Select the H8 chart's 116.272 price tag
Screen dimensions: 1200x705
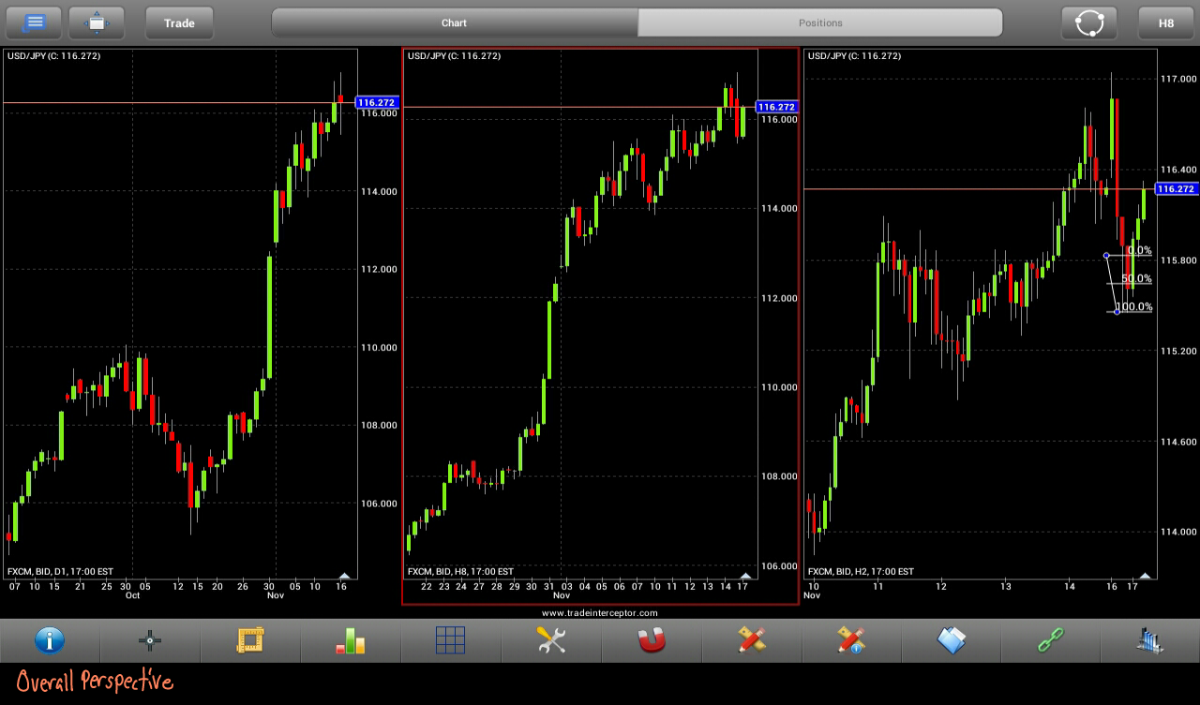(777, 107)
